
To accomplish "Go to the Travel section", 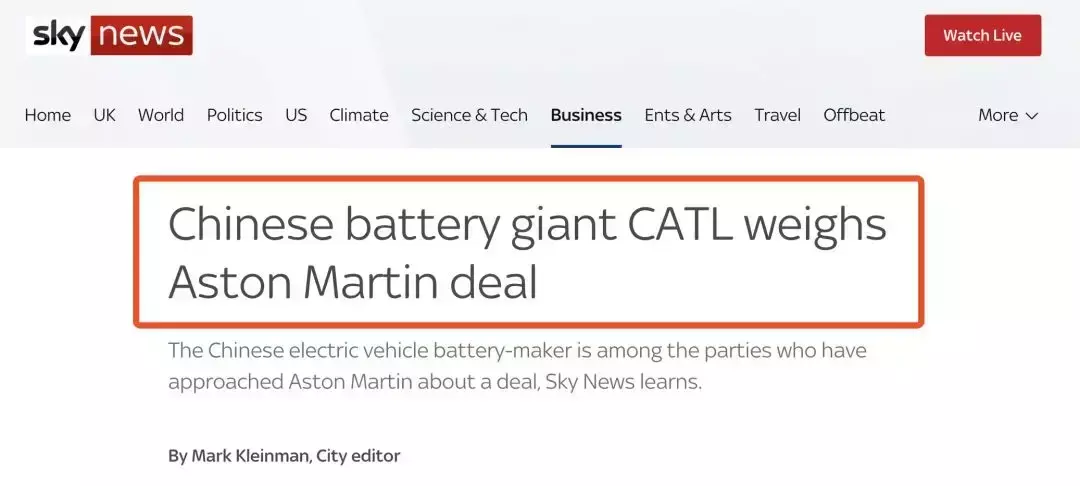I will [778, 115].
